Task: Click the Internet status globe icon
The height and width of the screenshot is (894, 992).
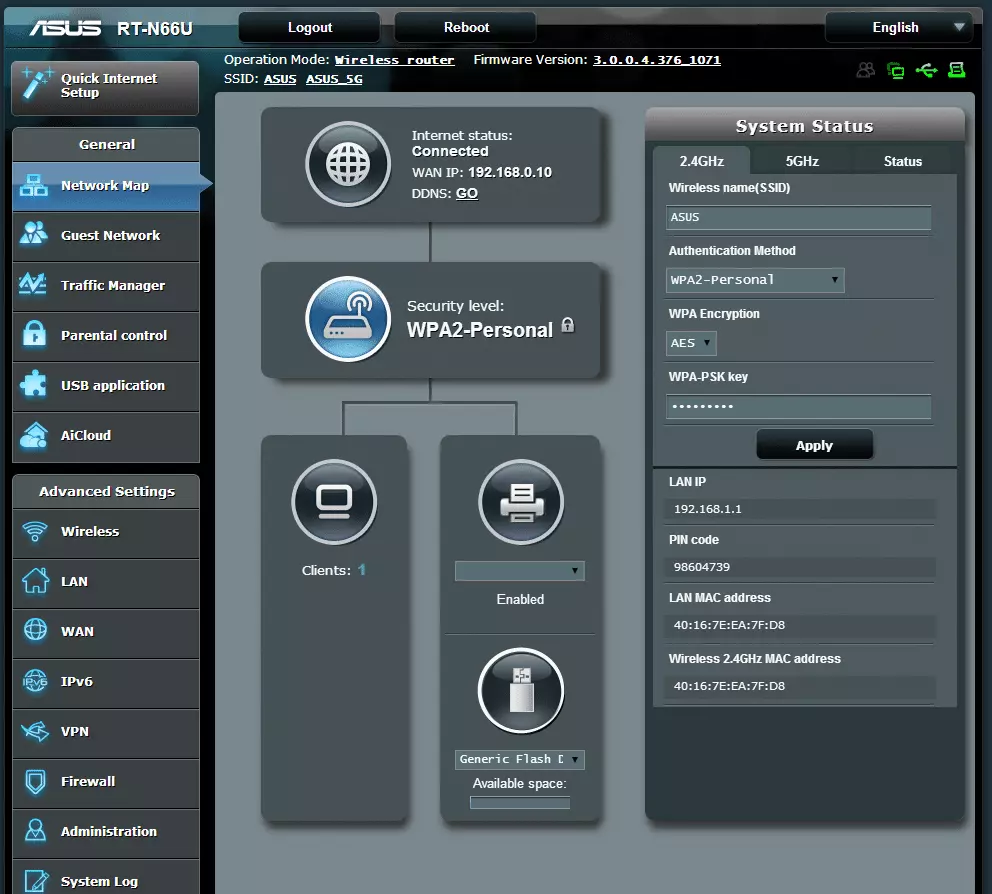Action: coord(348,164)
